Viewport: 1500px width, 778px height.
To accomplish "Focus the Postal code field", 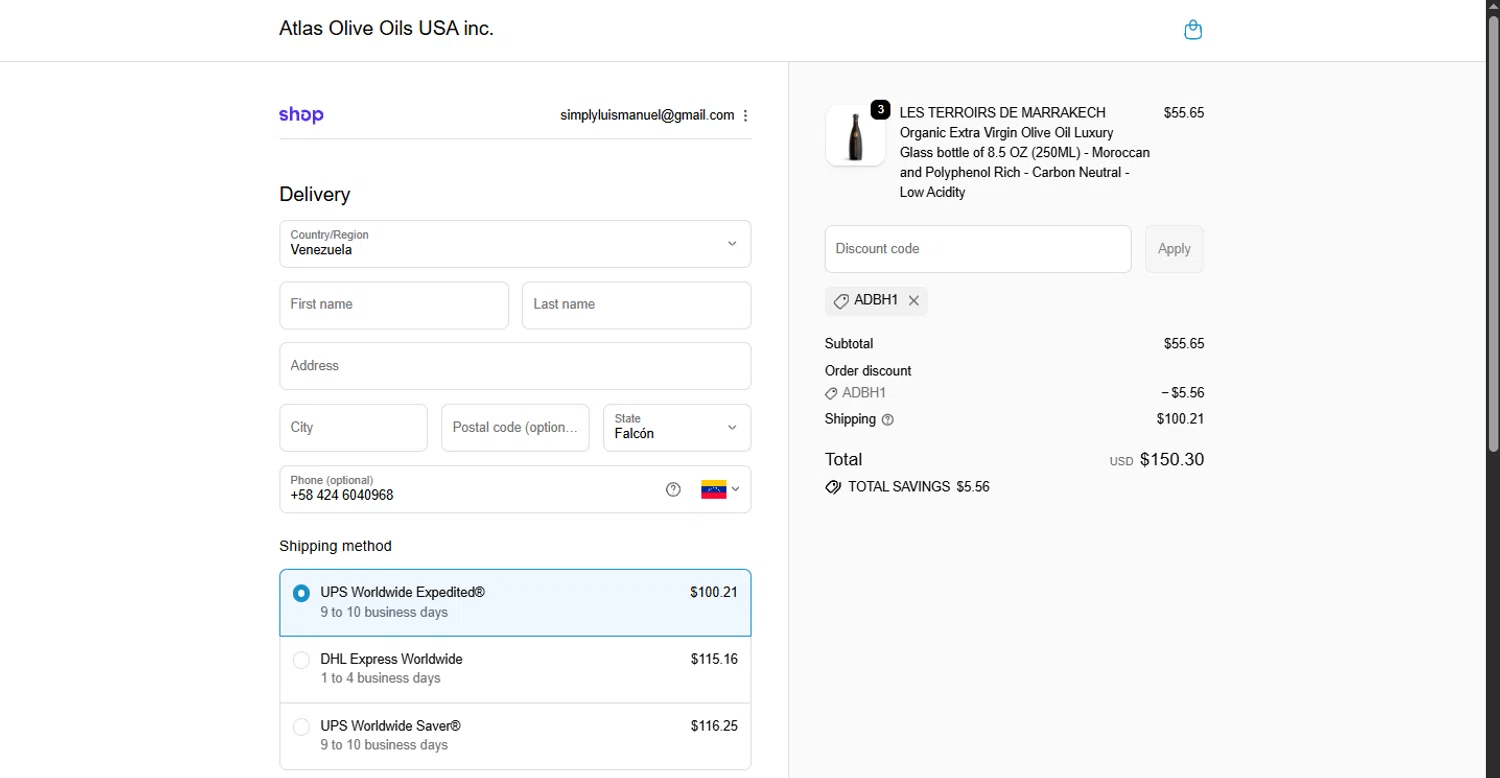I will (515, 428).
